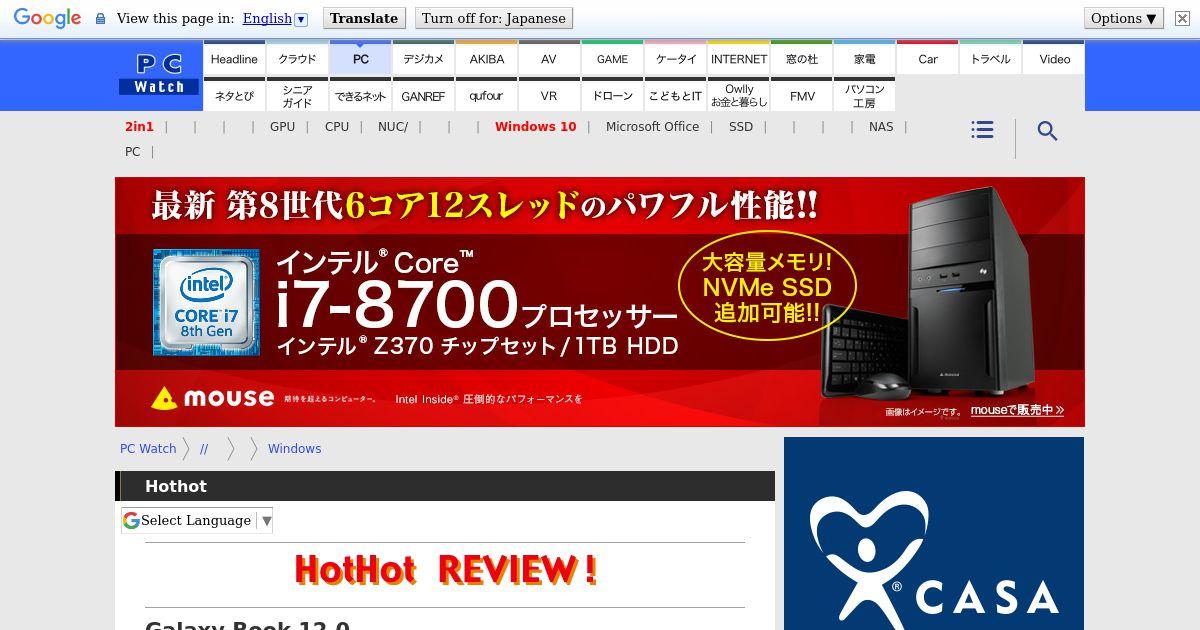Click the 2in1 topic link
1200x630 pixels.
coord(139,126)
